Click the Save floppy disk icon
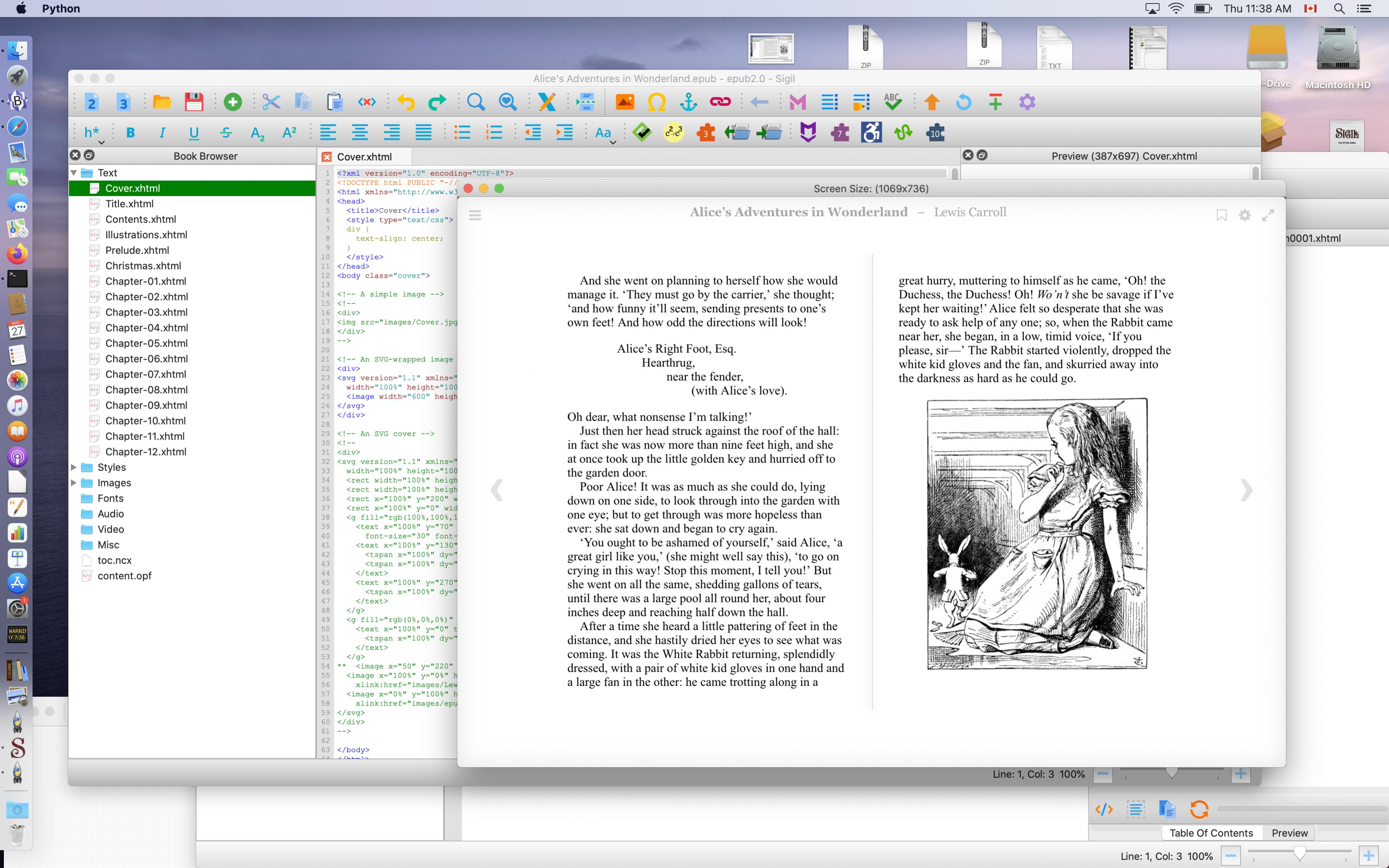The width and height of the screenshot is (1389, 868). [x=194, y=102]
